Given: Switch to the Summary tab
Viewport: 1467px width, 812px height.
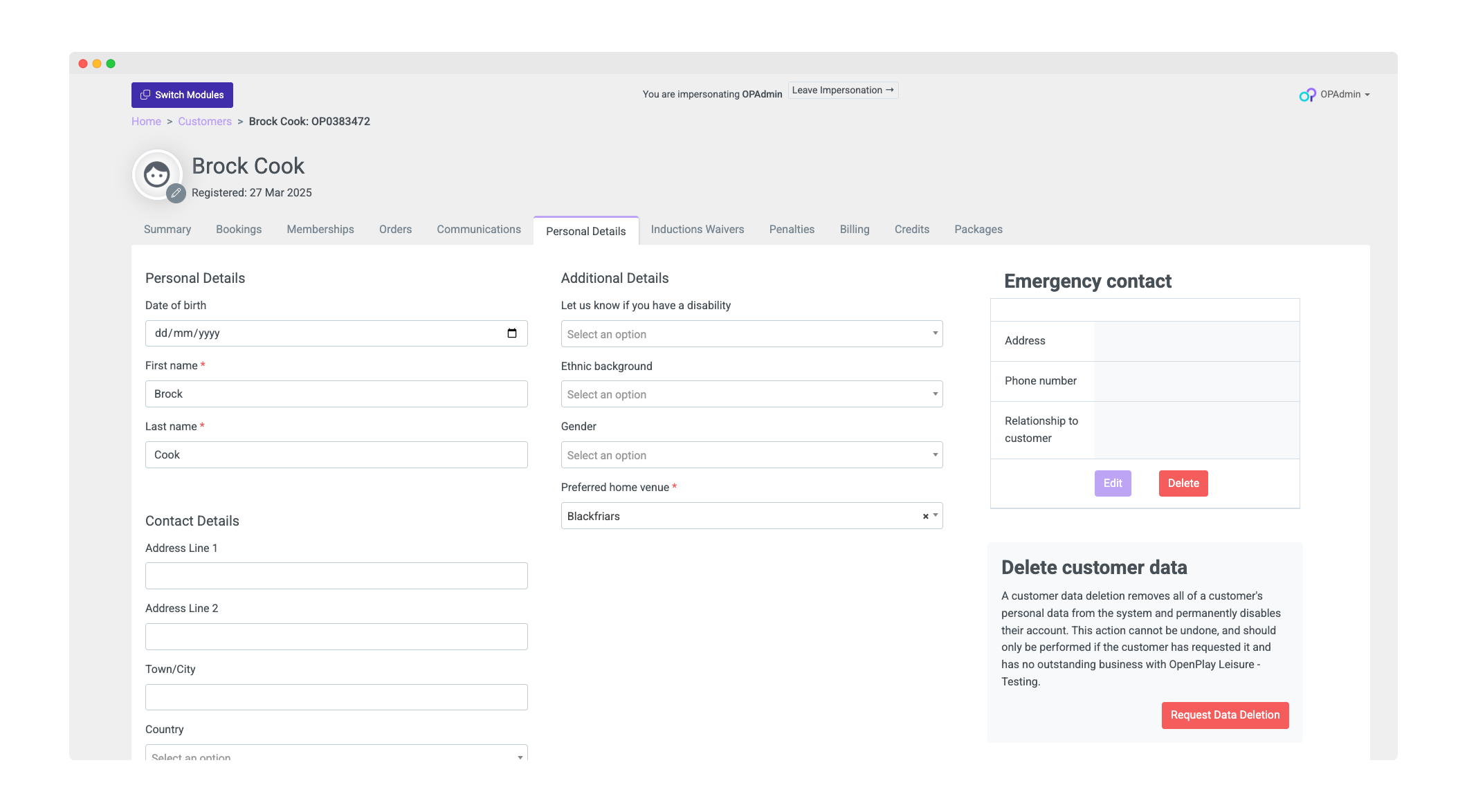Looking at the screenshot, I should 167,230.
